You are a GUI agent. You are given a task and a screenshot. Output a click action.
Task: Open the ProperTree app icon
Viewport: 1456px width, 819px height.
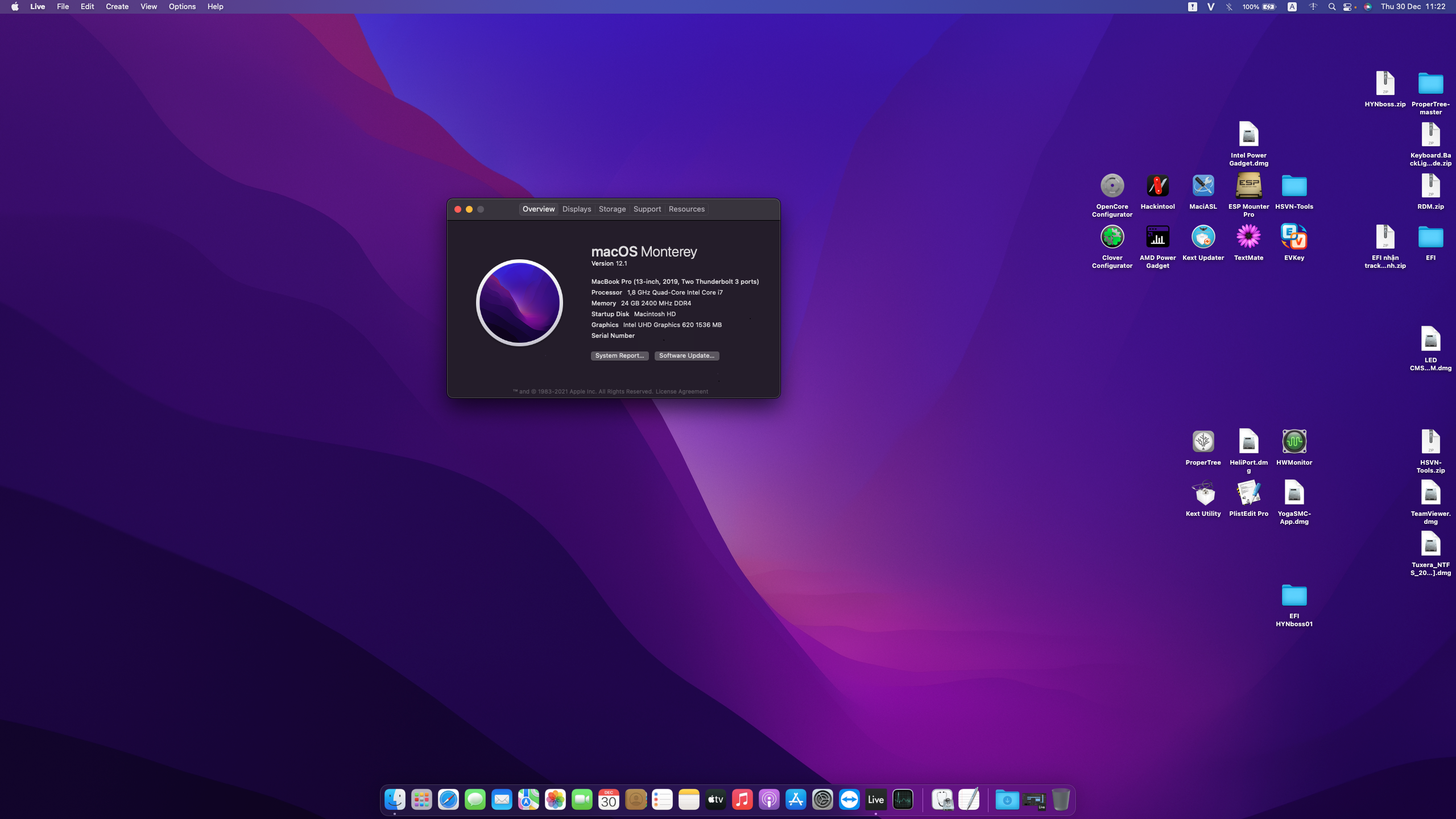tap(1203, 442)
